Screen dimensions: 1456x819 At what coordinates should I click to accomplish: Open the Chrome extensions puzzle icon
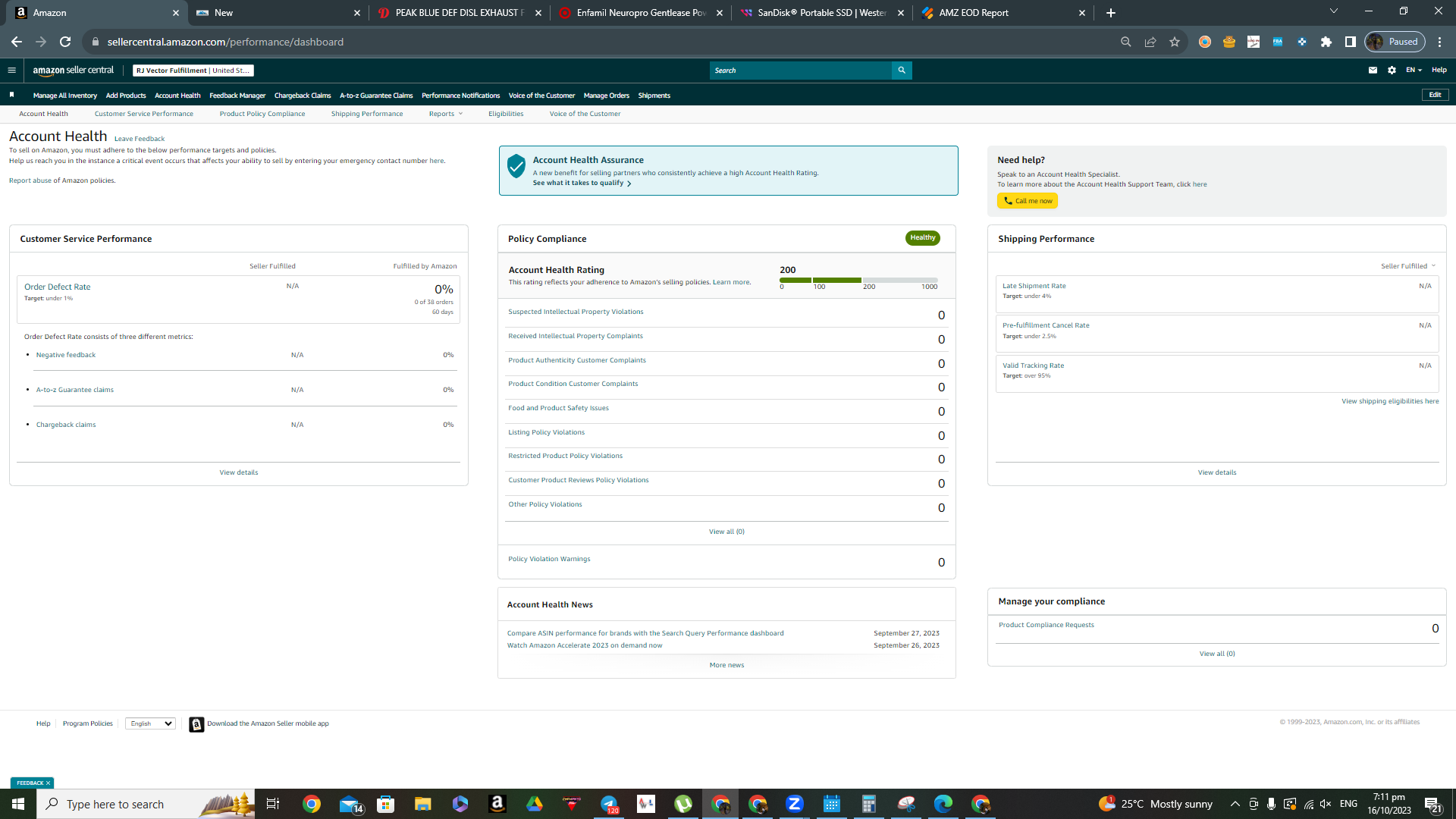(x=1326, y=42)
